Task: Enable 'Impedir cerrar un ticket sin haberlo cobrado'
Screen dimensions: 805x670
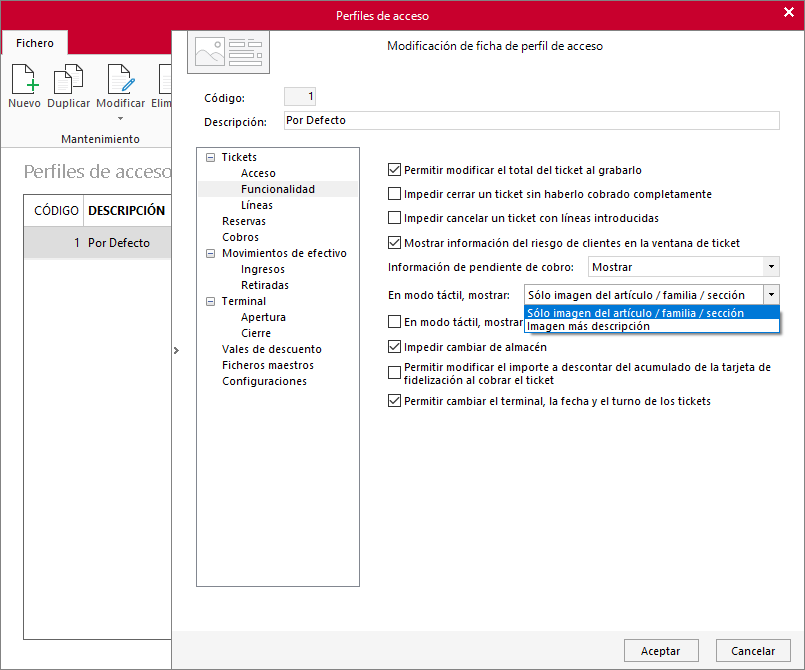Action: point(394,194)
